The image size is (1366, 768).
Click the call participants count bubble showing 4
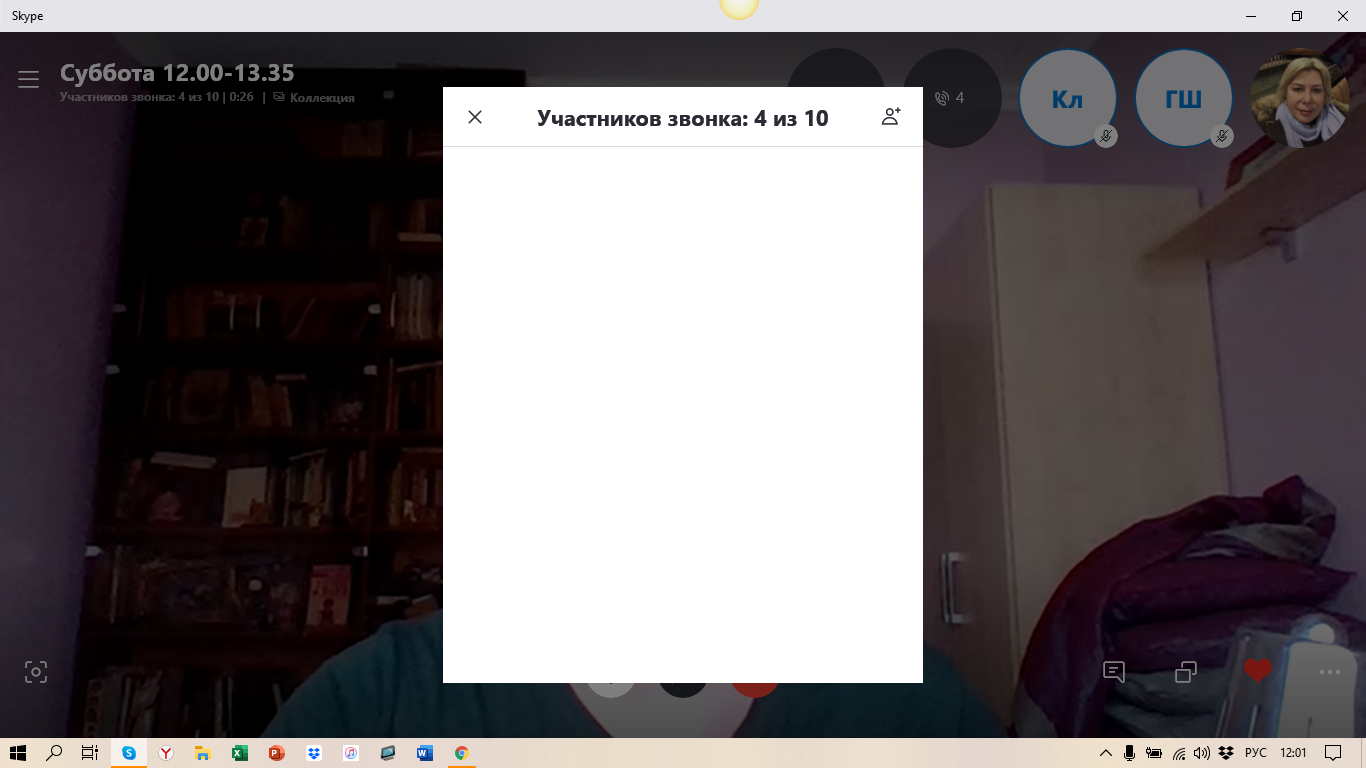(951, 98)
